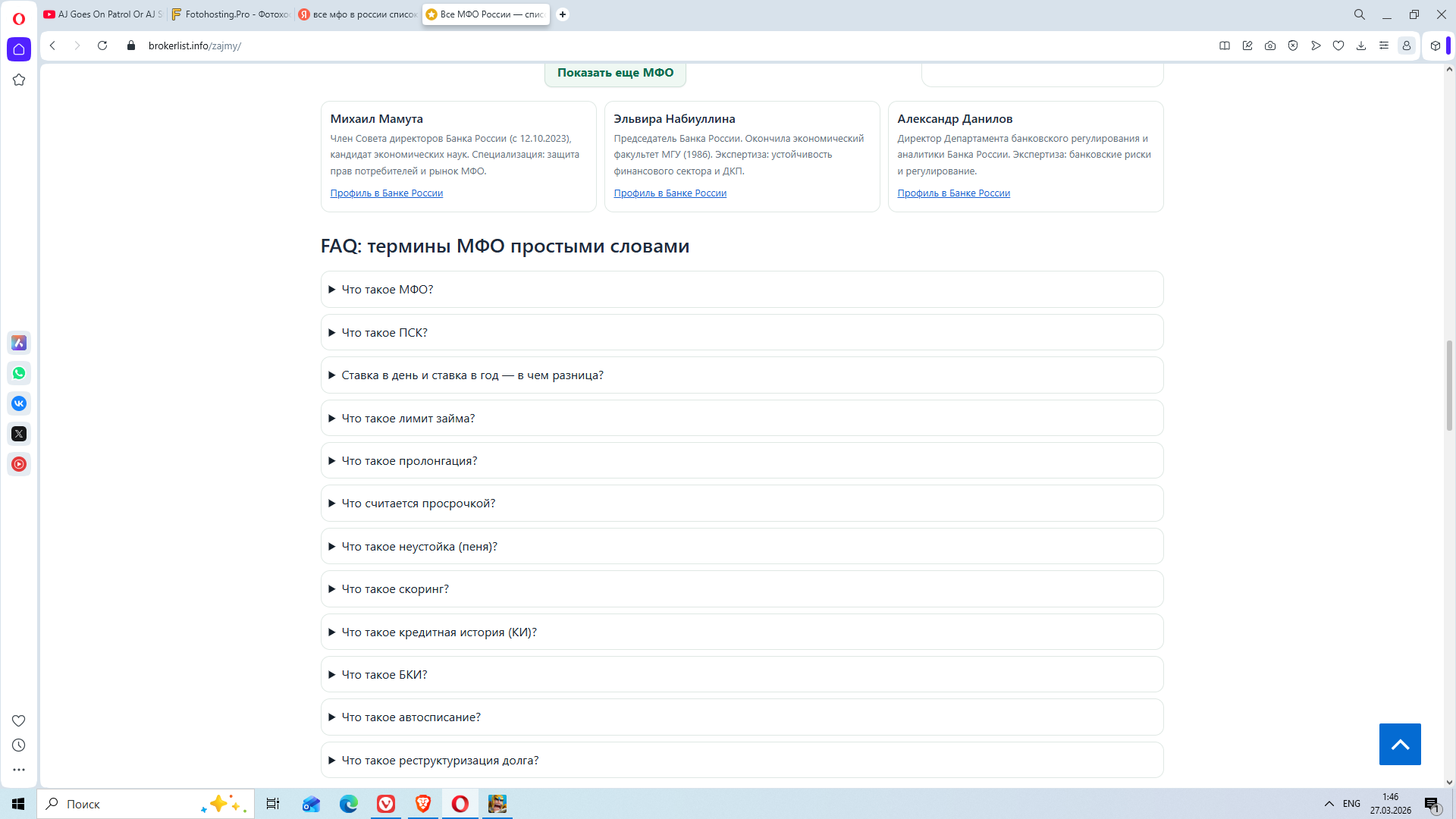Click the scroll-to-top arrow button
The width and height of the screenshot is (1456, 819).
(1400, 744)
